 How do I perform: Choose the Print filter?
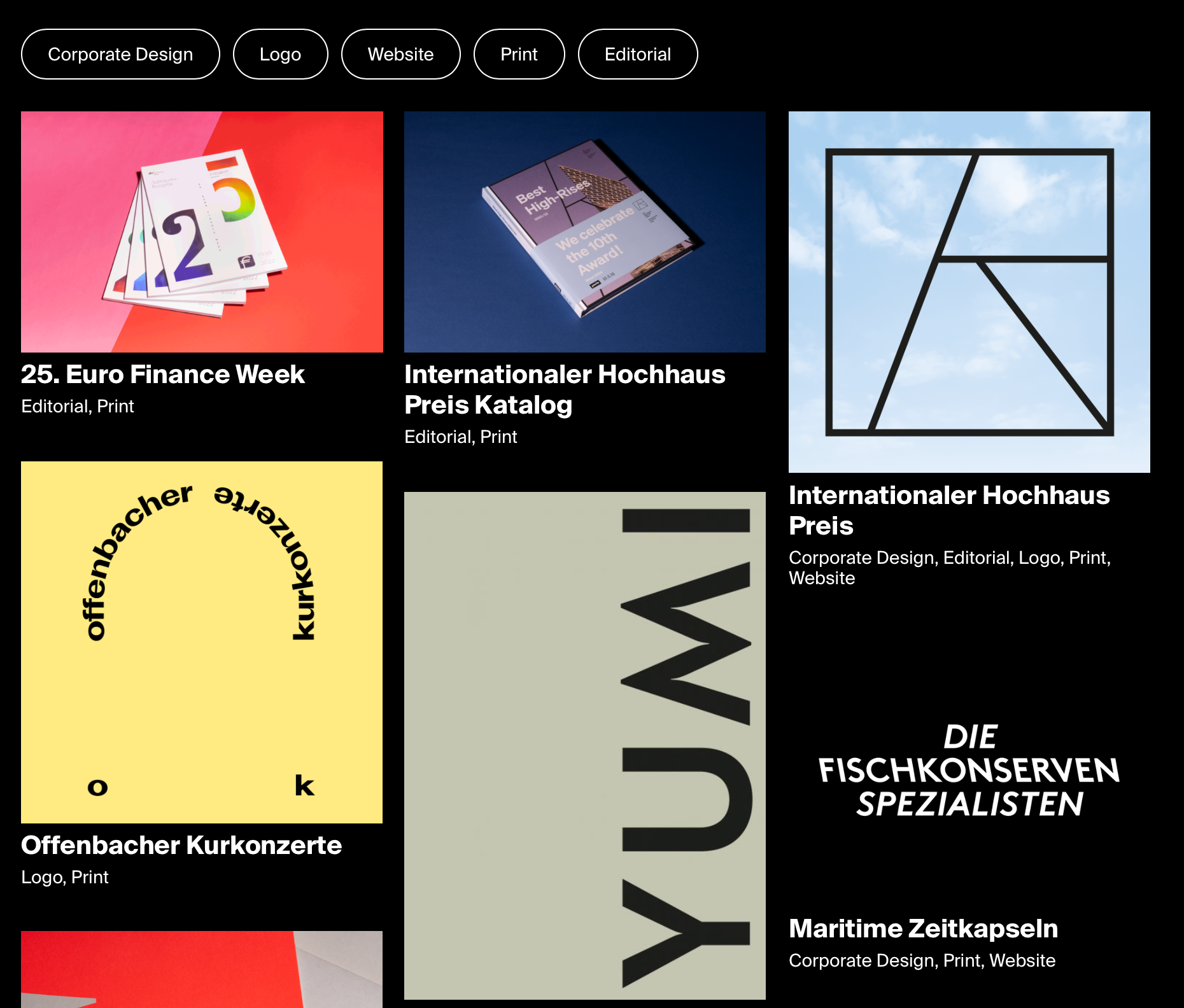pos(519,54)
